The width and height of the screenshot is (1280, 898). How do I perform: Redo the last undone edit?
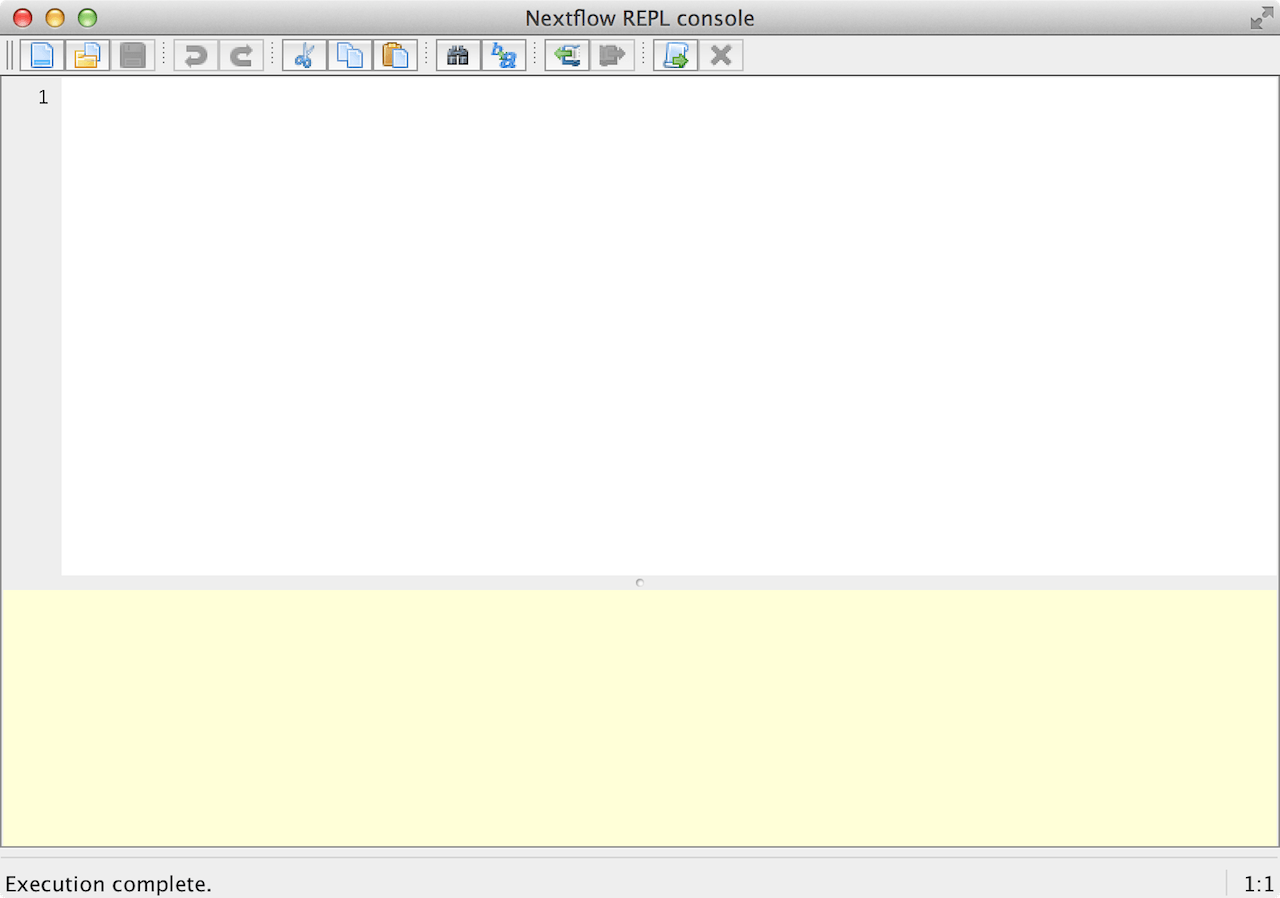240,55
